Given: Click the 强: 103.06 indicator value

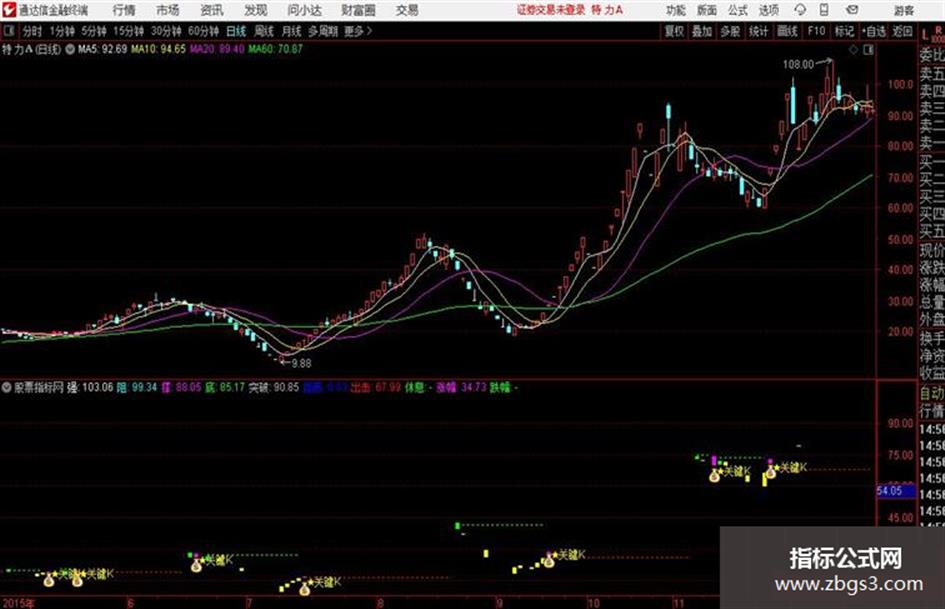Looking at the screenshot, I should point(89,387).
